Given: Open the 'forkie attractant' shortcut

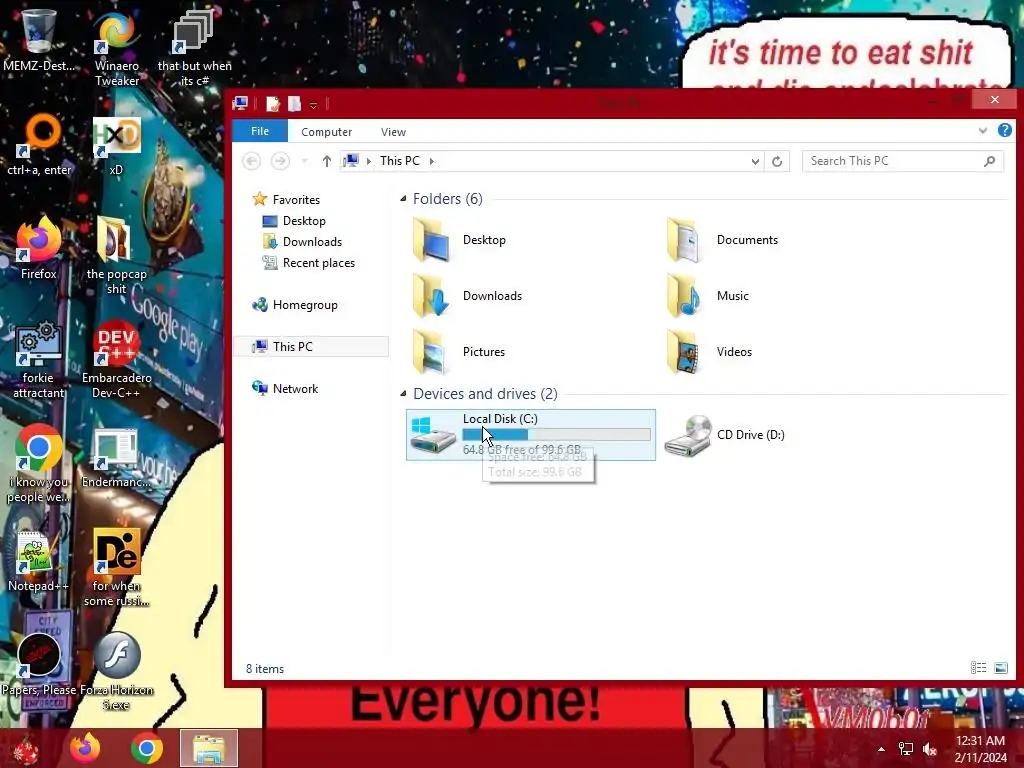Looking at the screenshot, I should [39, 359].
